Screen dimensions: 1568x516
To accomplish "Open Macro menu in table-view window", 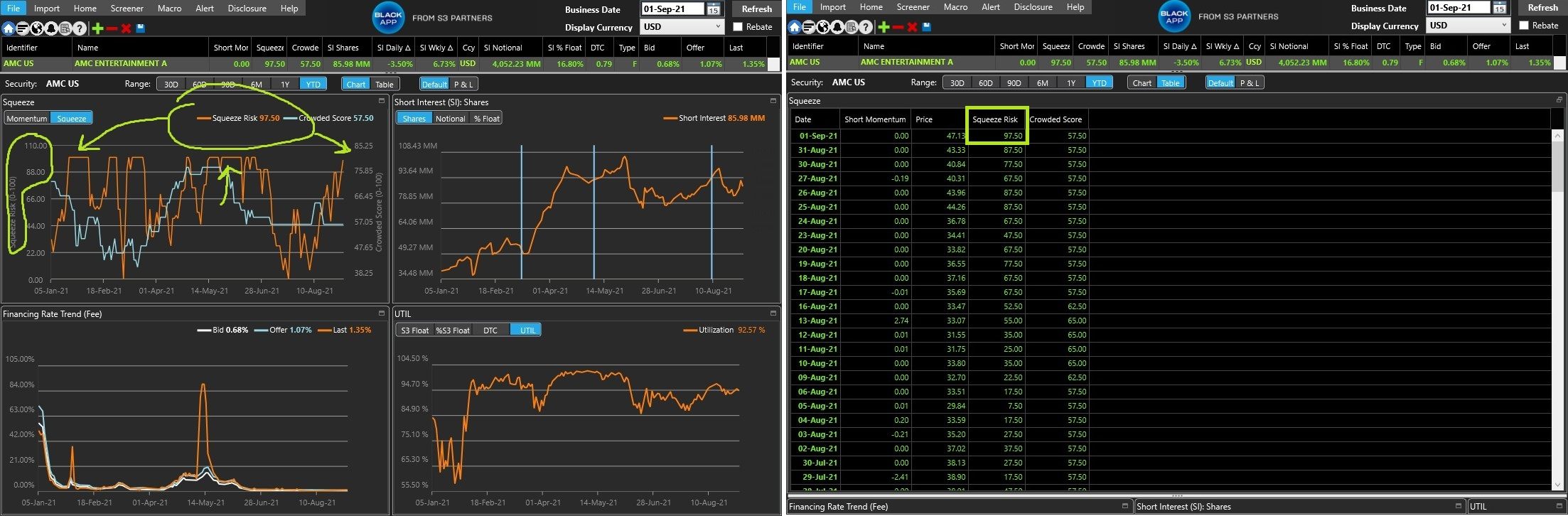I will (x=956, y=7).
